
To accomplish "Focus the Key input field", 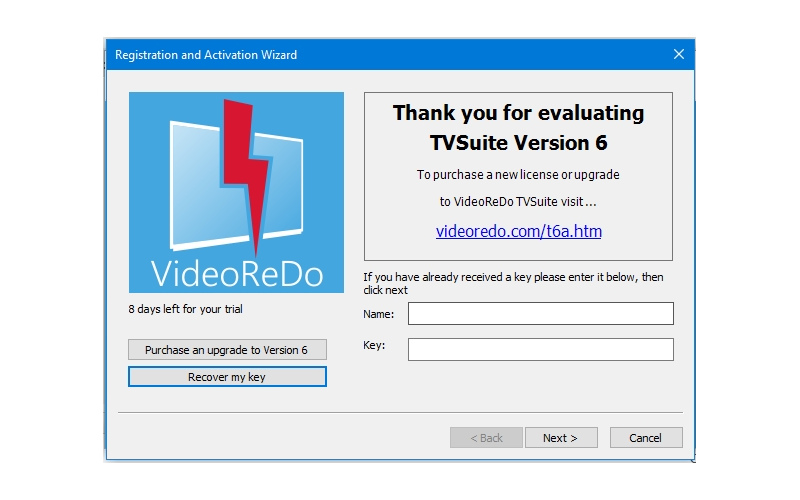I will [540, 349].
